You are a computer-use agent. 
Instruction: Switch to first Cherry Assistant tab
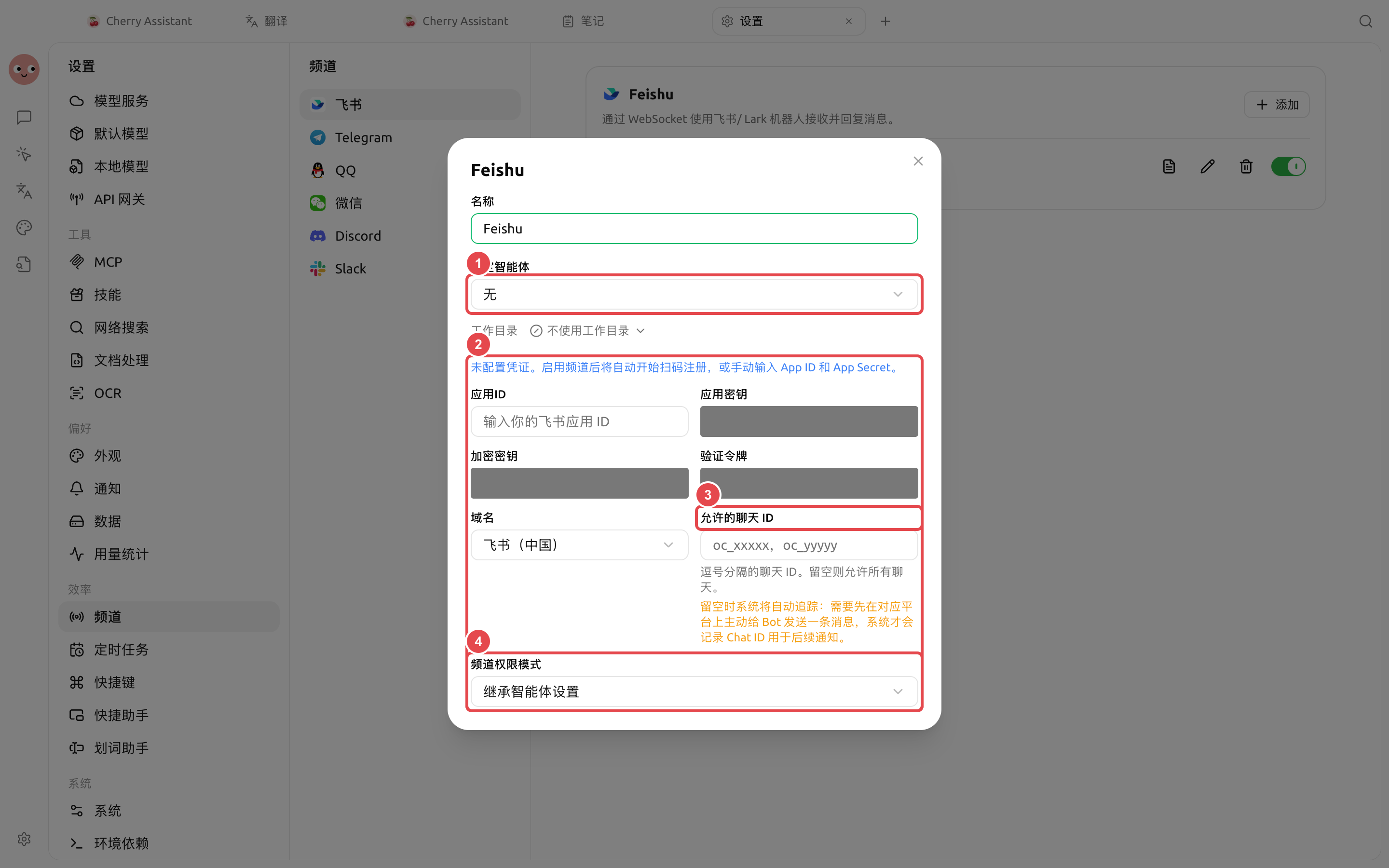(139, 21)
